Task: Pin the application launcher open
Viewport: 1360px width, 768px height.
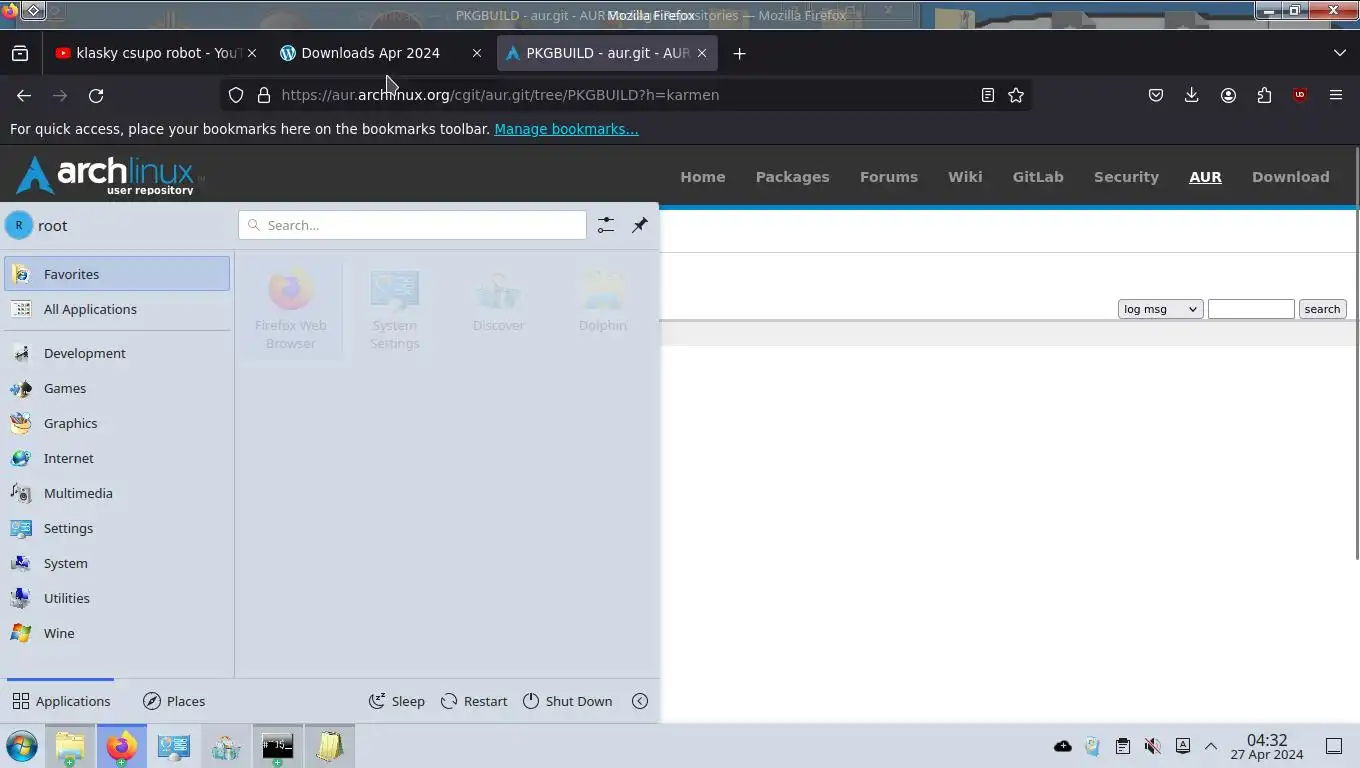Action: click(640, 225)
